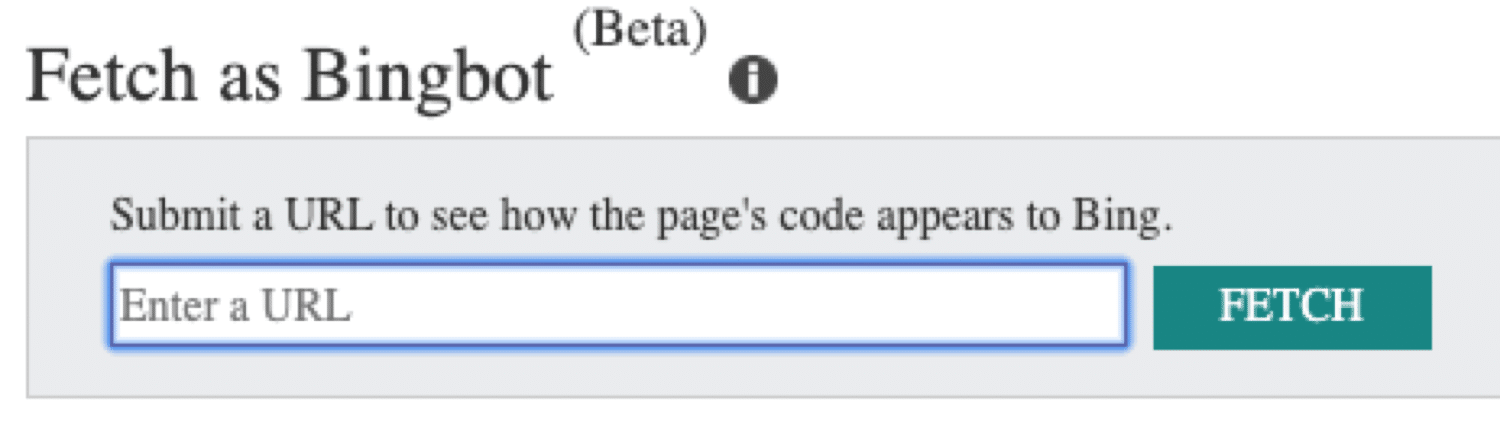Select the blue-outlined URL entry field
This screenshot has height=431, width=1500.
618,305
